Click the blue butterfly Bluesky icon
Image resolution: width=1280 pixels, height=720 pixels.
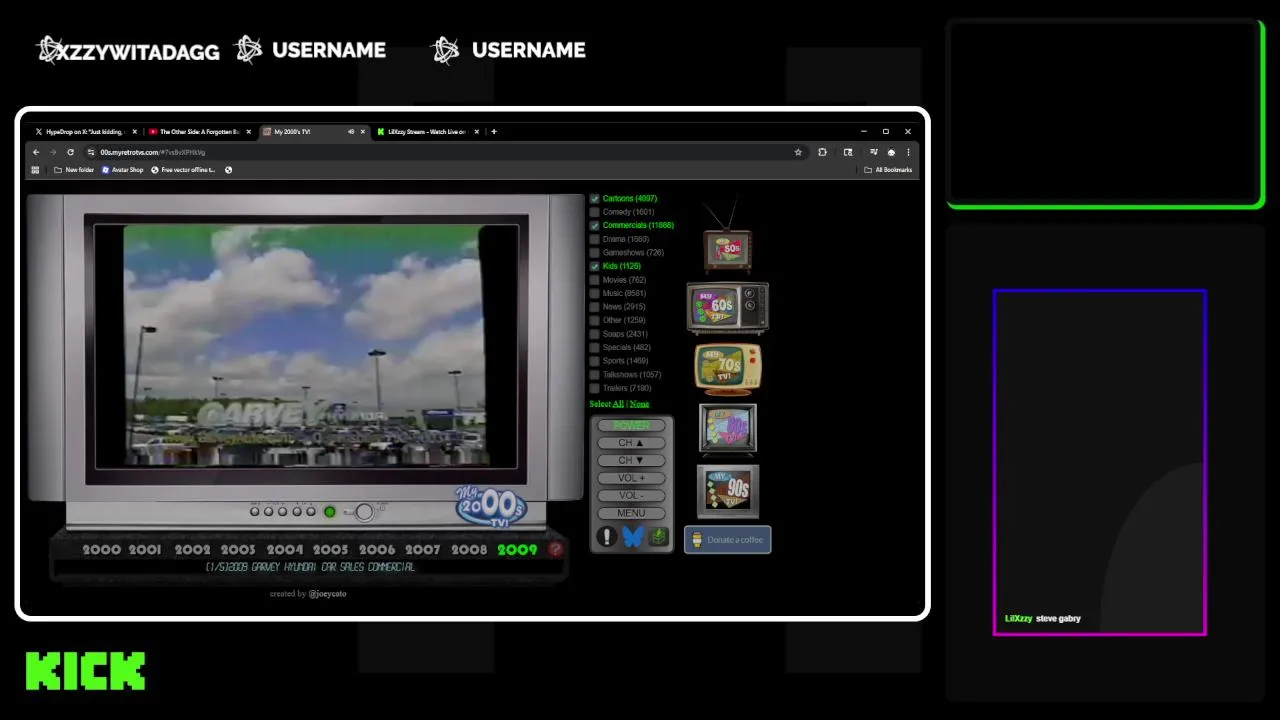(x=632, y=537)
